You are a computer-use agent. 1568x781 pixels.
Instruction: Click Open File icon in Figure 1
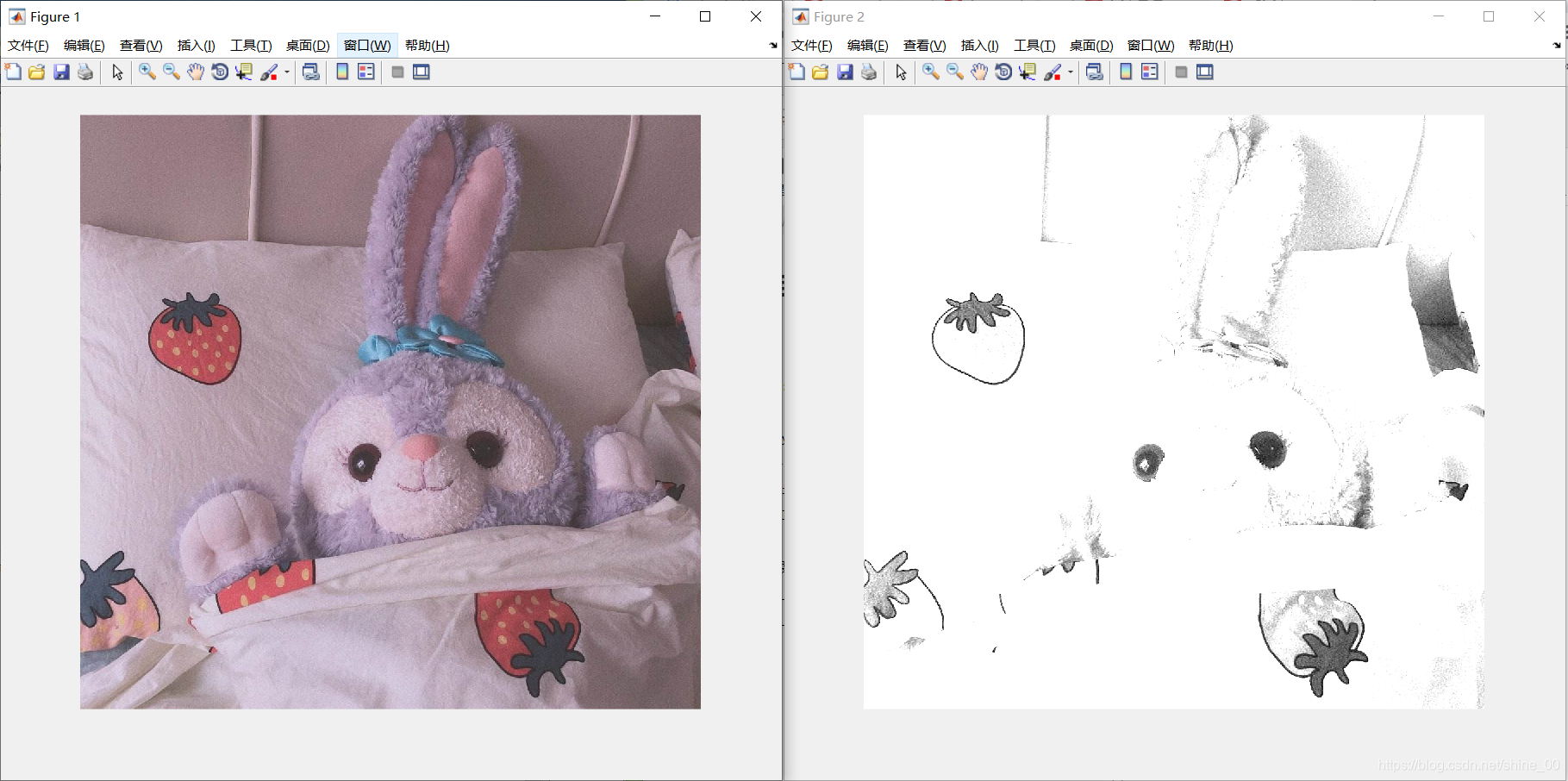pyautogui.click(x=37, y=72)
